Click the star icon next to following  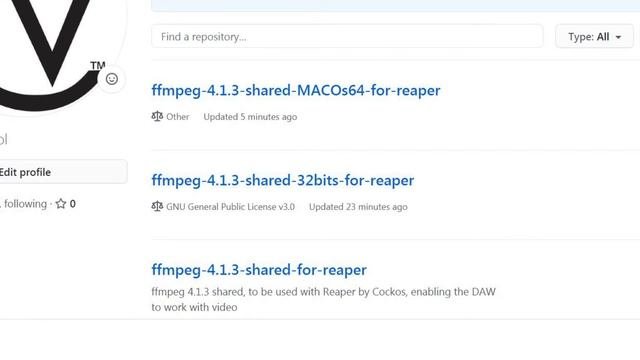point(61,203)
